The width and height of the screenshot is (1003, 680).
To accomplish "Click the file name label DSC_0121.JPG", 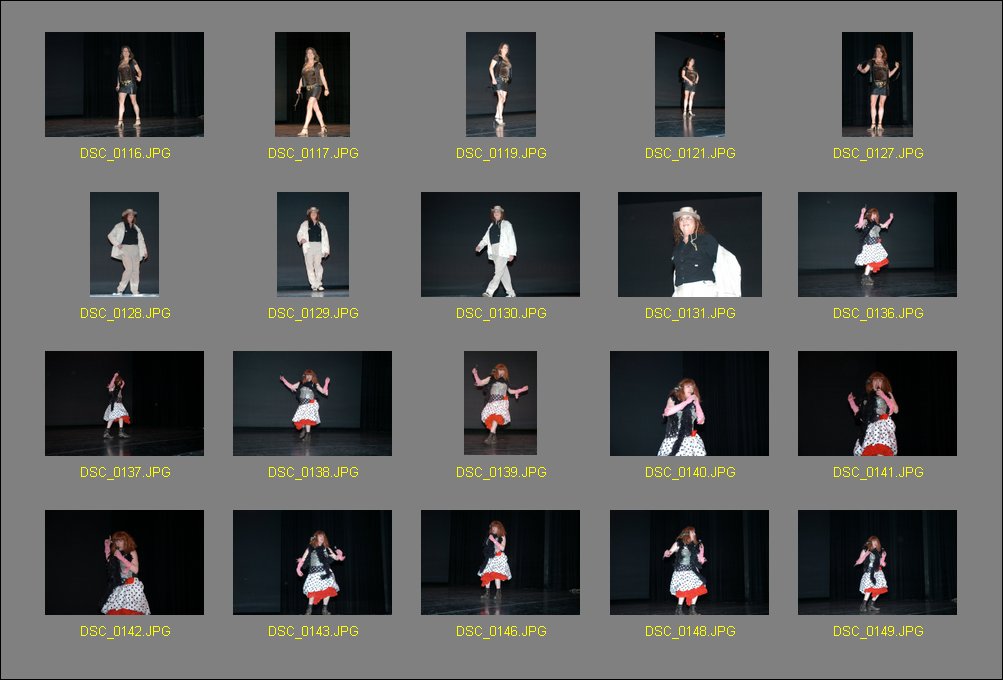I will 690,153.
